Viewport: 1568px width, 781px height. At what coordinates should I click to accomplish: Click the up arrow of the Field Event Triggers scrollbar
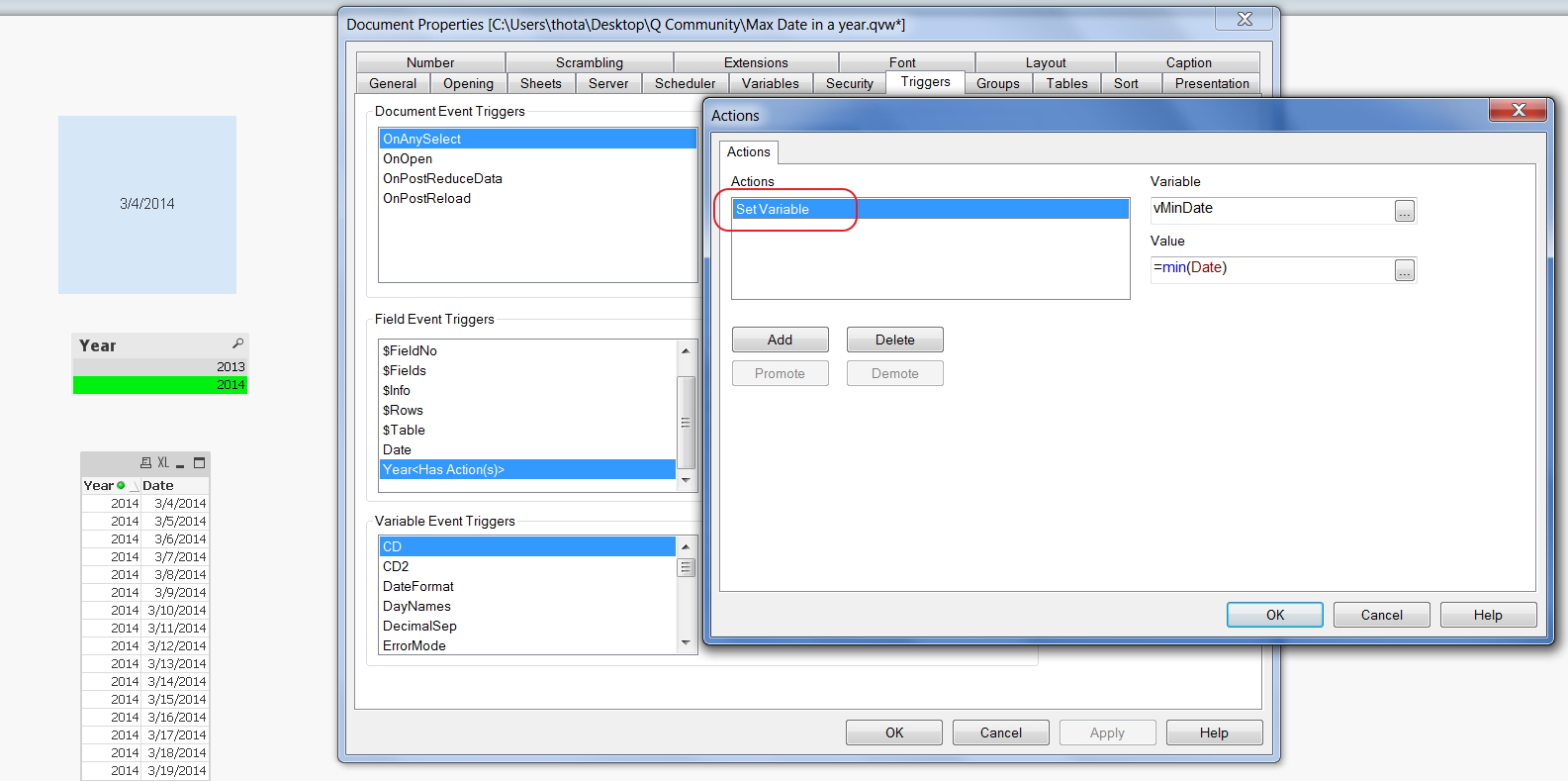686,350
